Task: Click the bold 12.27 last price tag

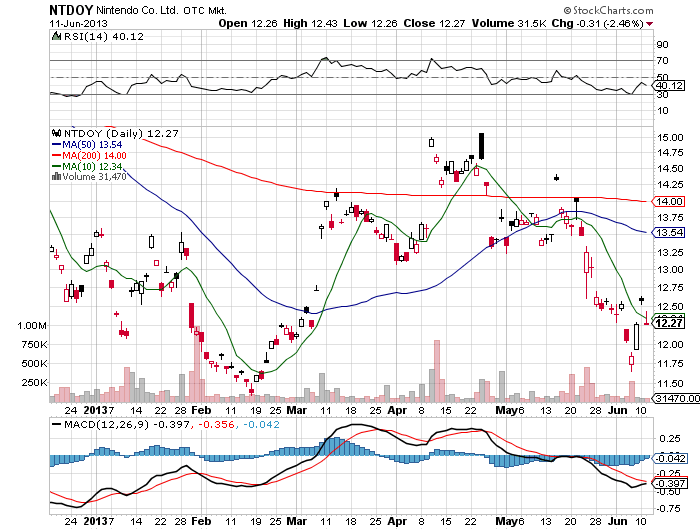Action: [x=668, y=323]
